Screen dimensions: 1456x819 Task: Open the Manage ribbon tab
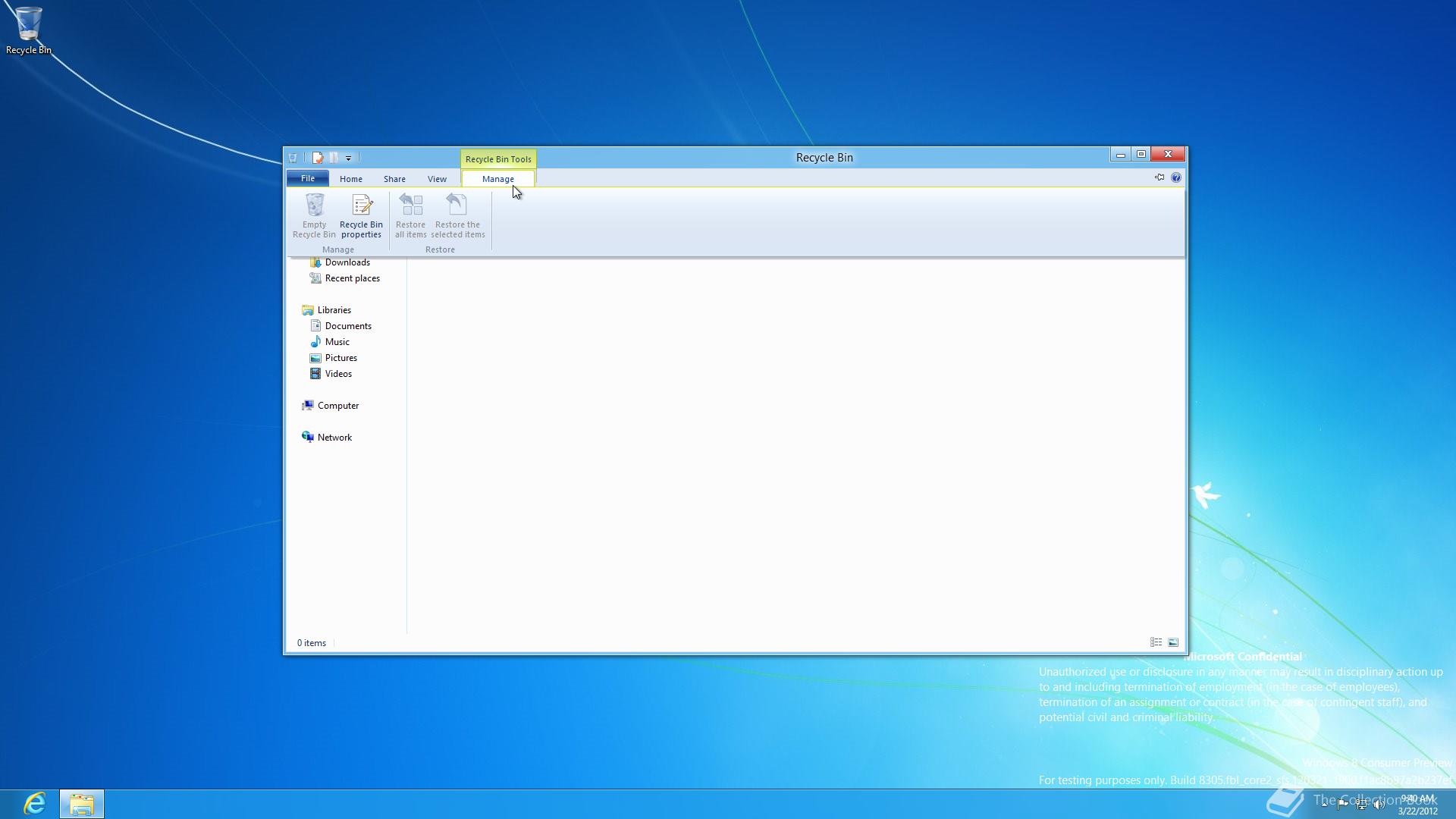(x=497, y=178)
